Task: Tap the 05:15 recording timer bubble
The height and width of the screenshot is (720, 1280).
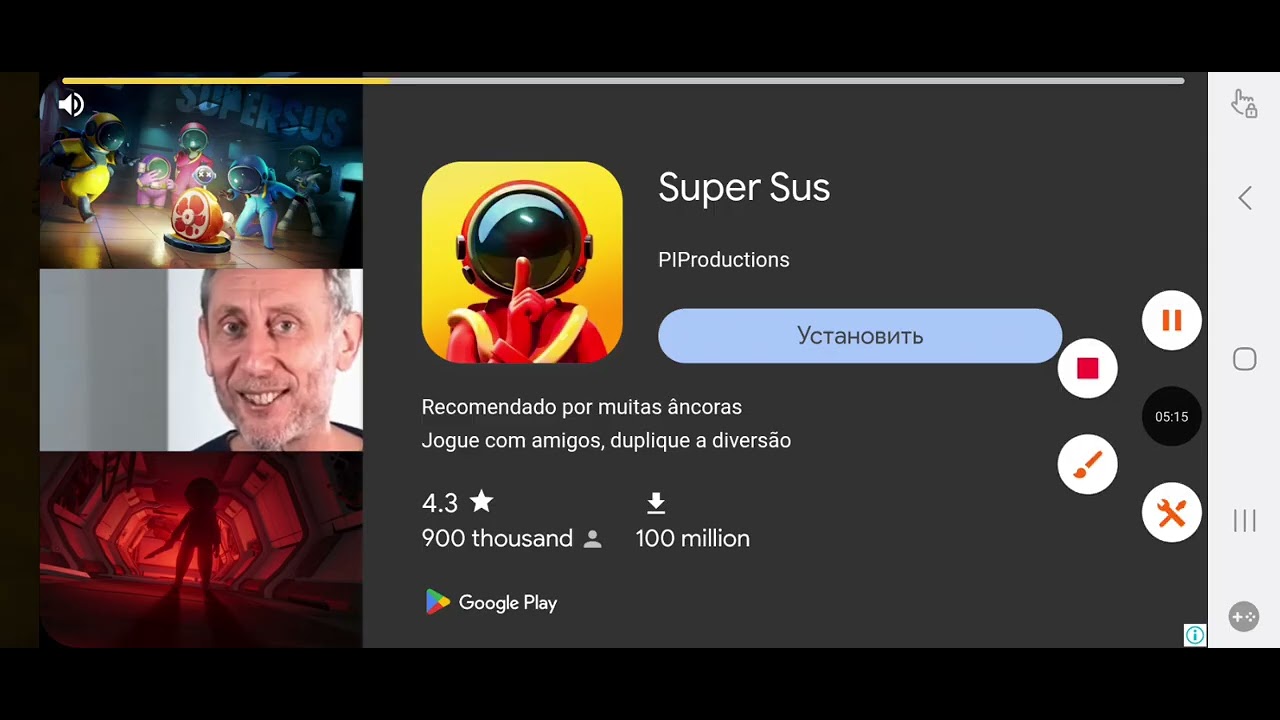Action: point(1171,416)
